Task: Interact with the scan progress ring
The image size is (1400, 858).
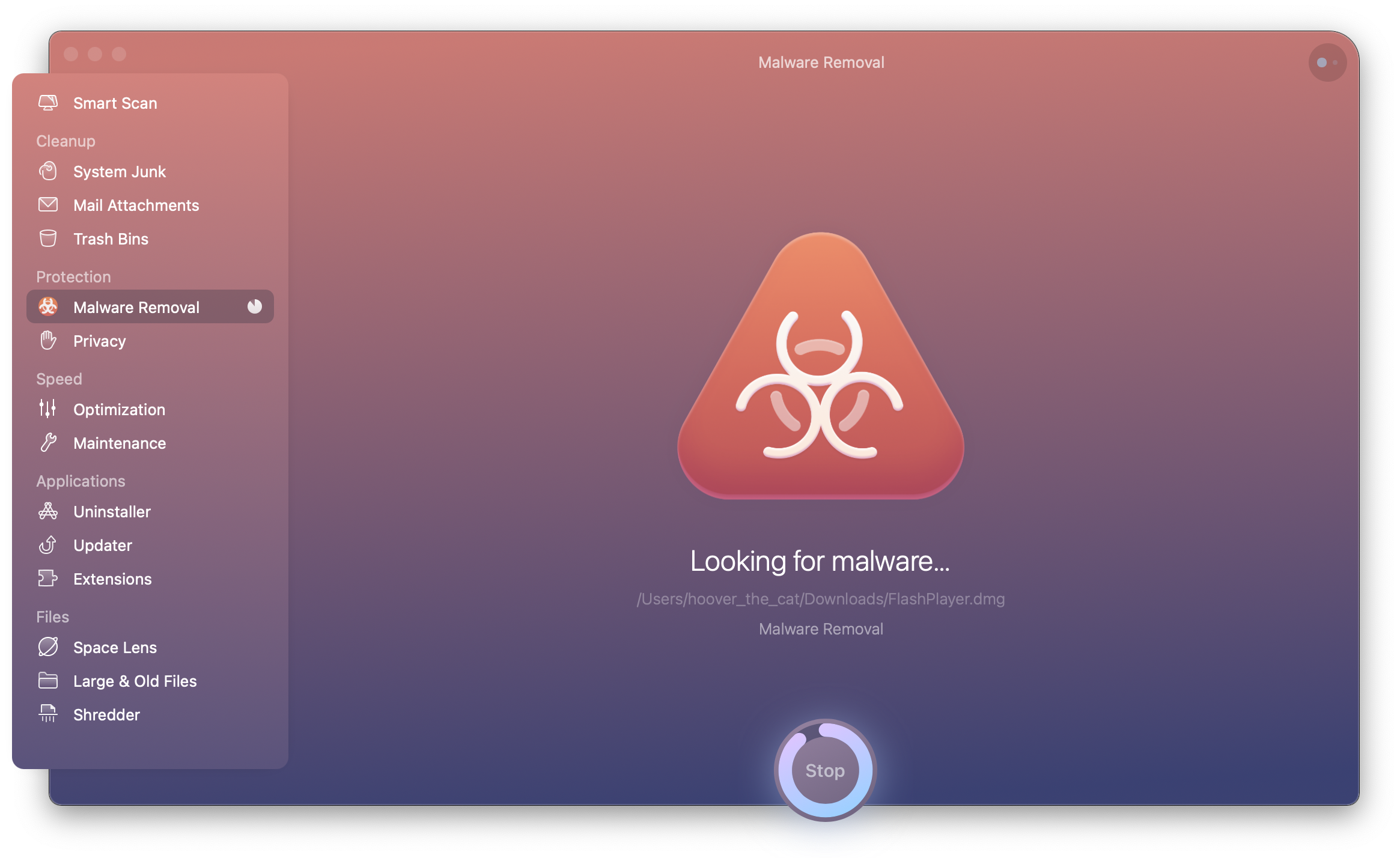Action: 821,770
